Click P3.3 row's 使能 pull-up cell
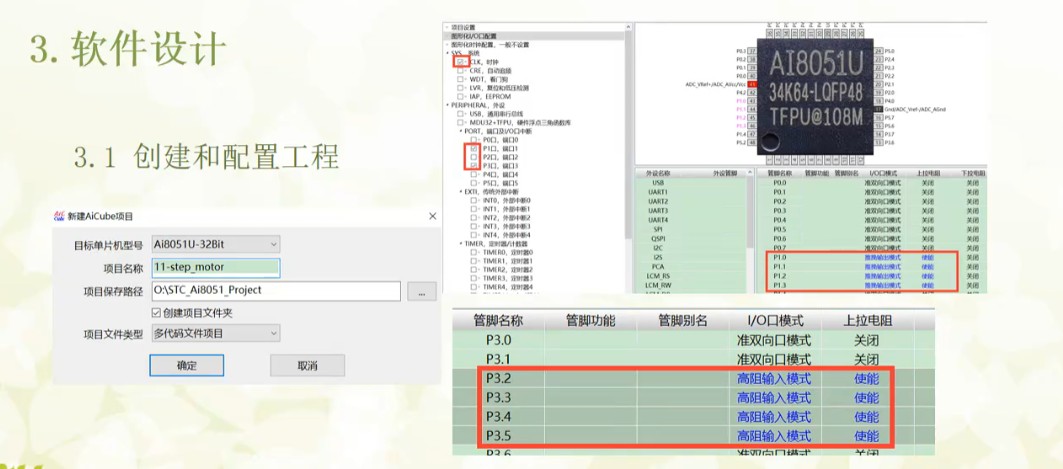The height and width of the screenshot is (469, 1063). coord(866,397)
